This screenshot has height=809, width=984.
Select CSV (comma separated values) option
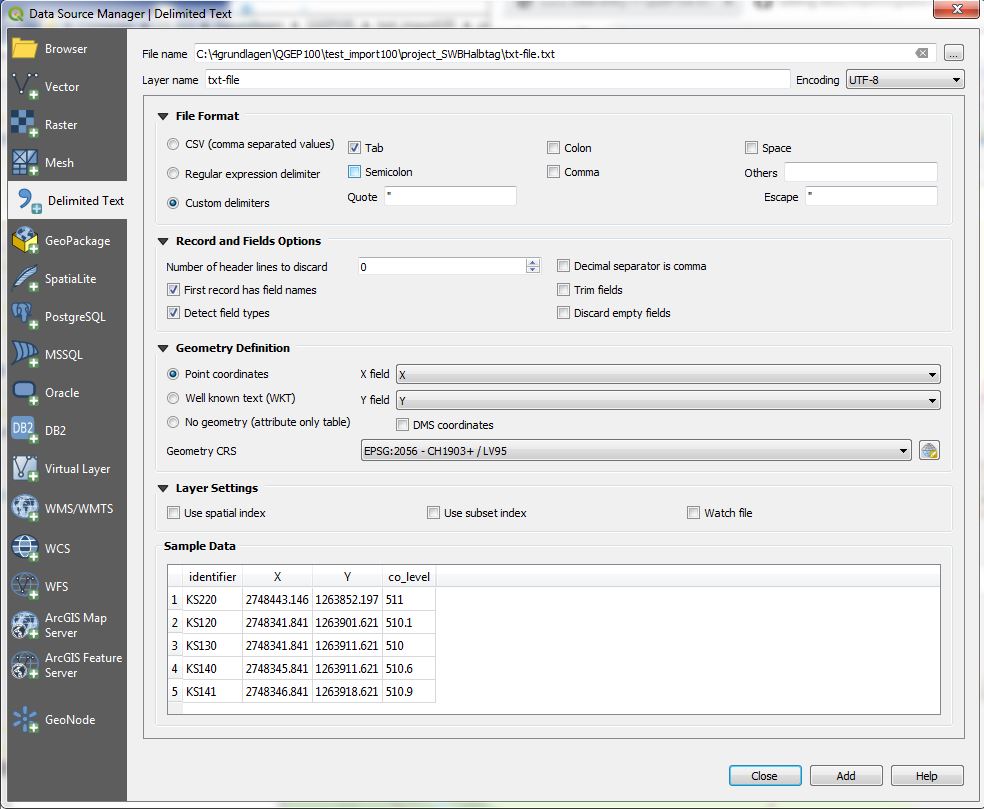(173, 144)
